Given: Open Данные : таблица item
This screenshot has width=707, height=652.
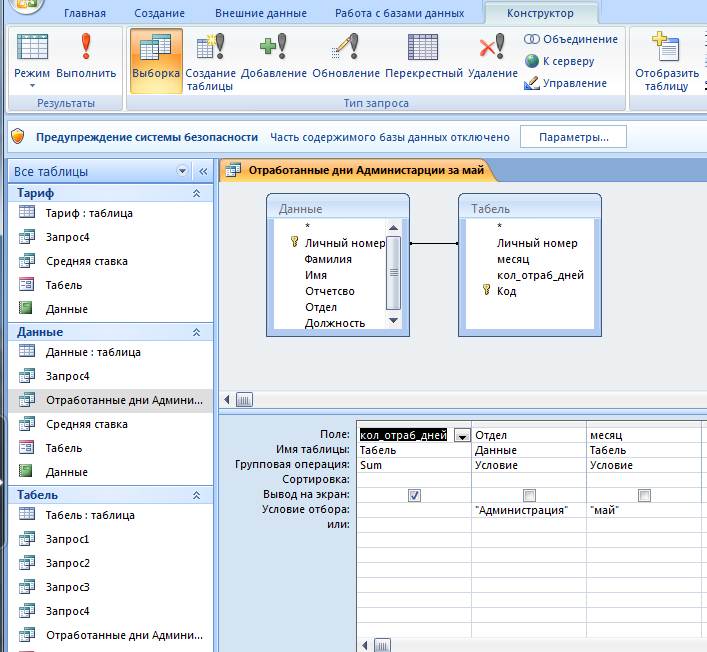Looking at the screenshot, I should pyautogui.click(x=110, y=352).
